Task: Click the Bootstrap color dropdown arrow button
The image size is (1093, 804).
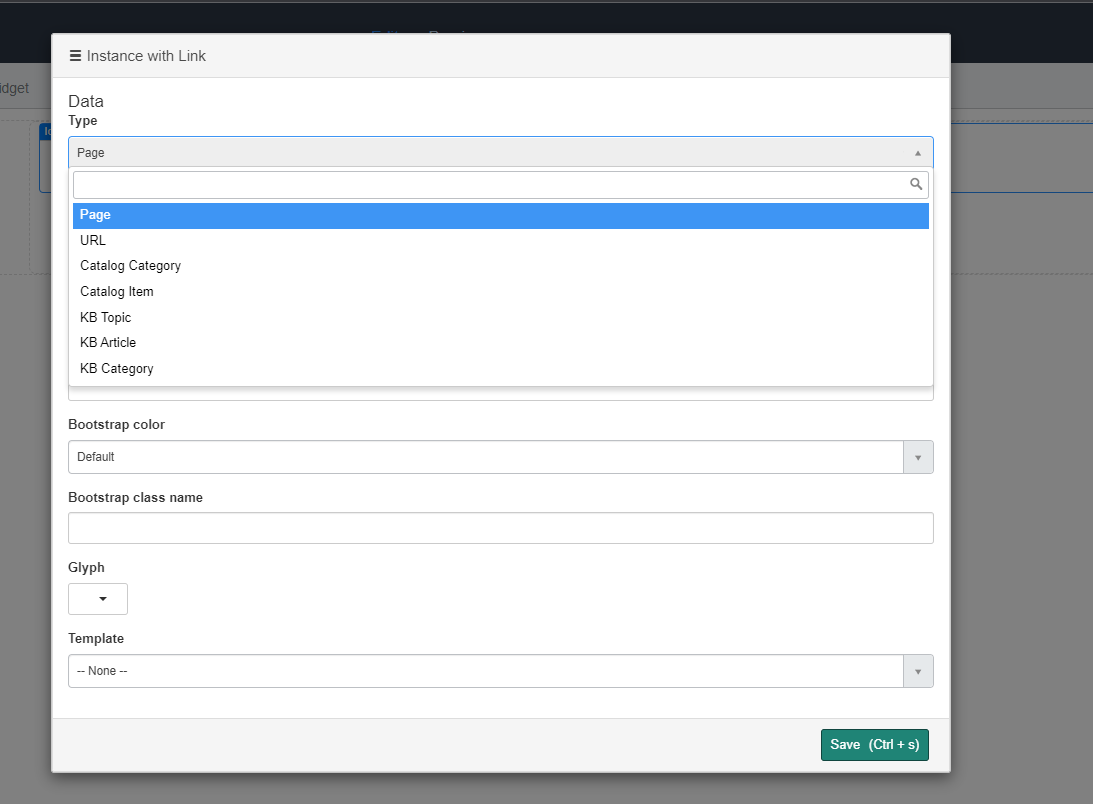Action: click(x=917, y=456)
